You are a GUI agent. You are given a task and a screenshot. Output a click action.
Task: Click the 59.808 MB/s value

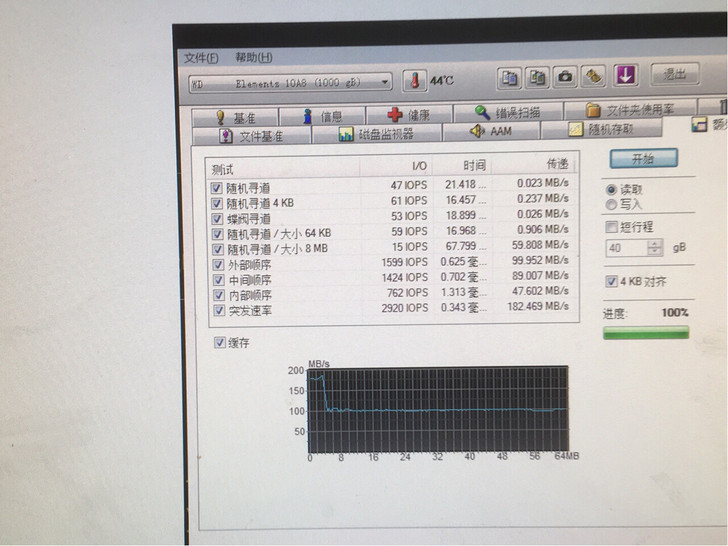(540, 245)
